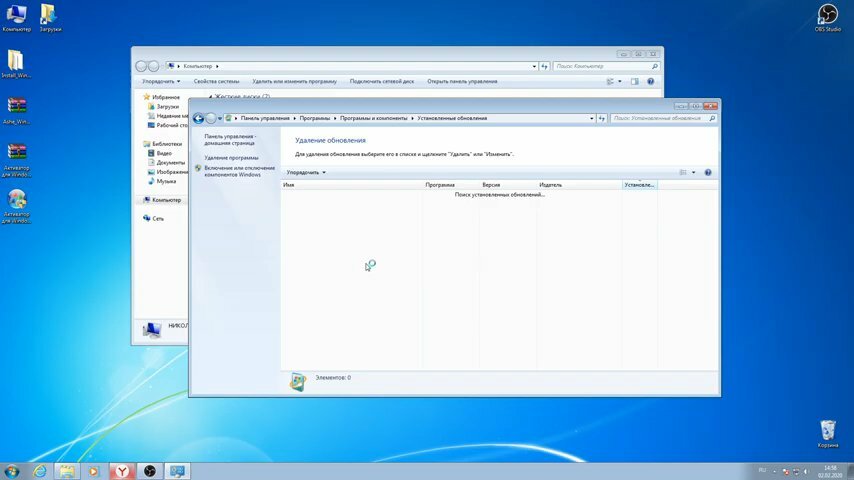854x480 pixels.
Task: Sort by Версия column header
Action: tap(508, 185)
